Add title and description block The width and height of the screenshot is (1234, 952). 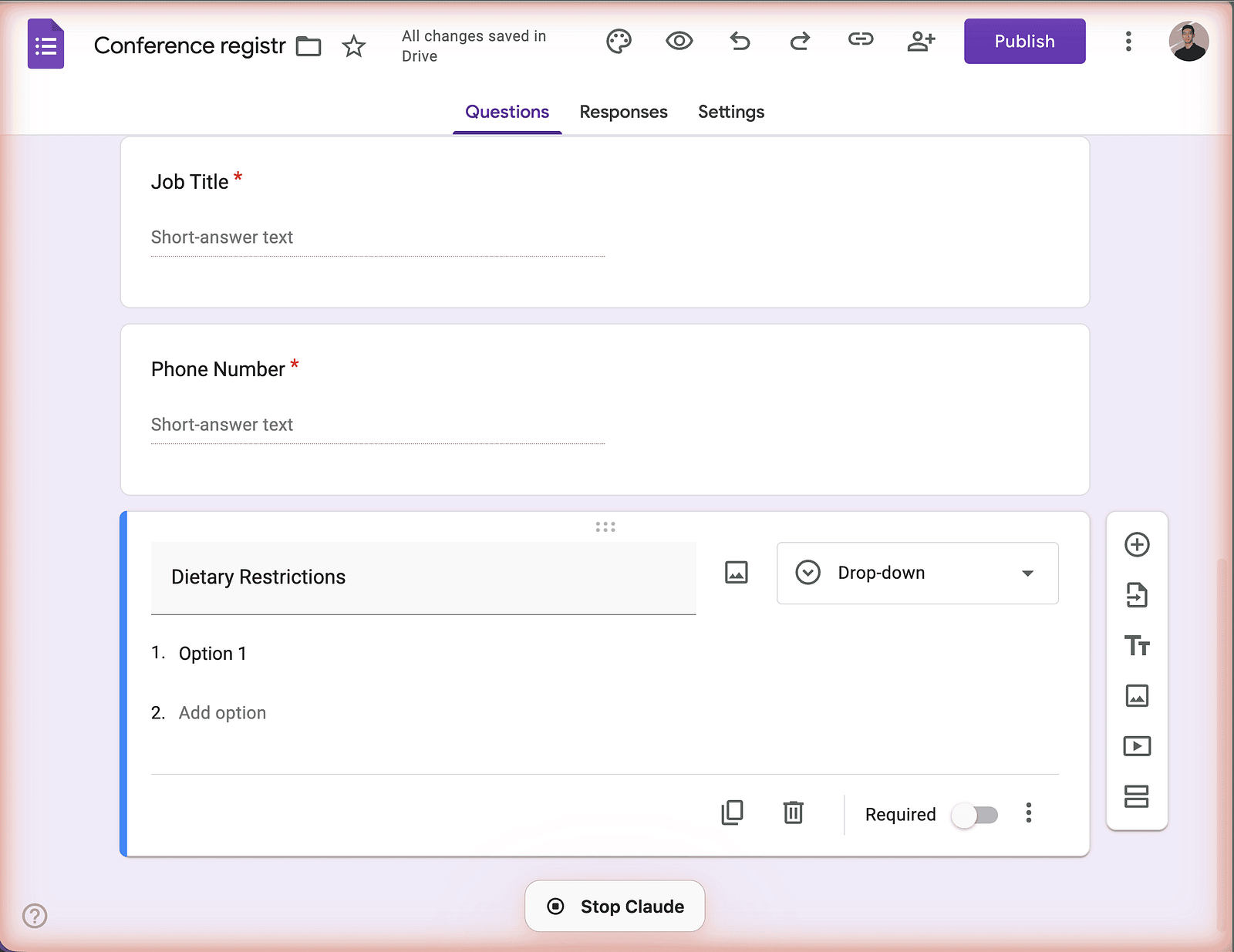[x=1136, y=646]
